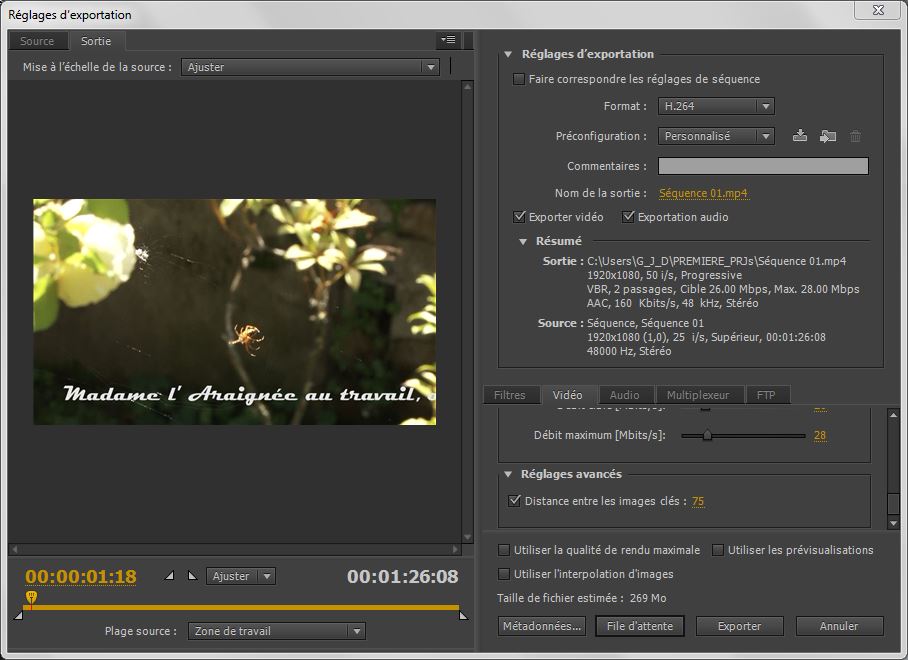Collapse the Réglages avancés section
The image size is (908, 660).
coord(508,474)
